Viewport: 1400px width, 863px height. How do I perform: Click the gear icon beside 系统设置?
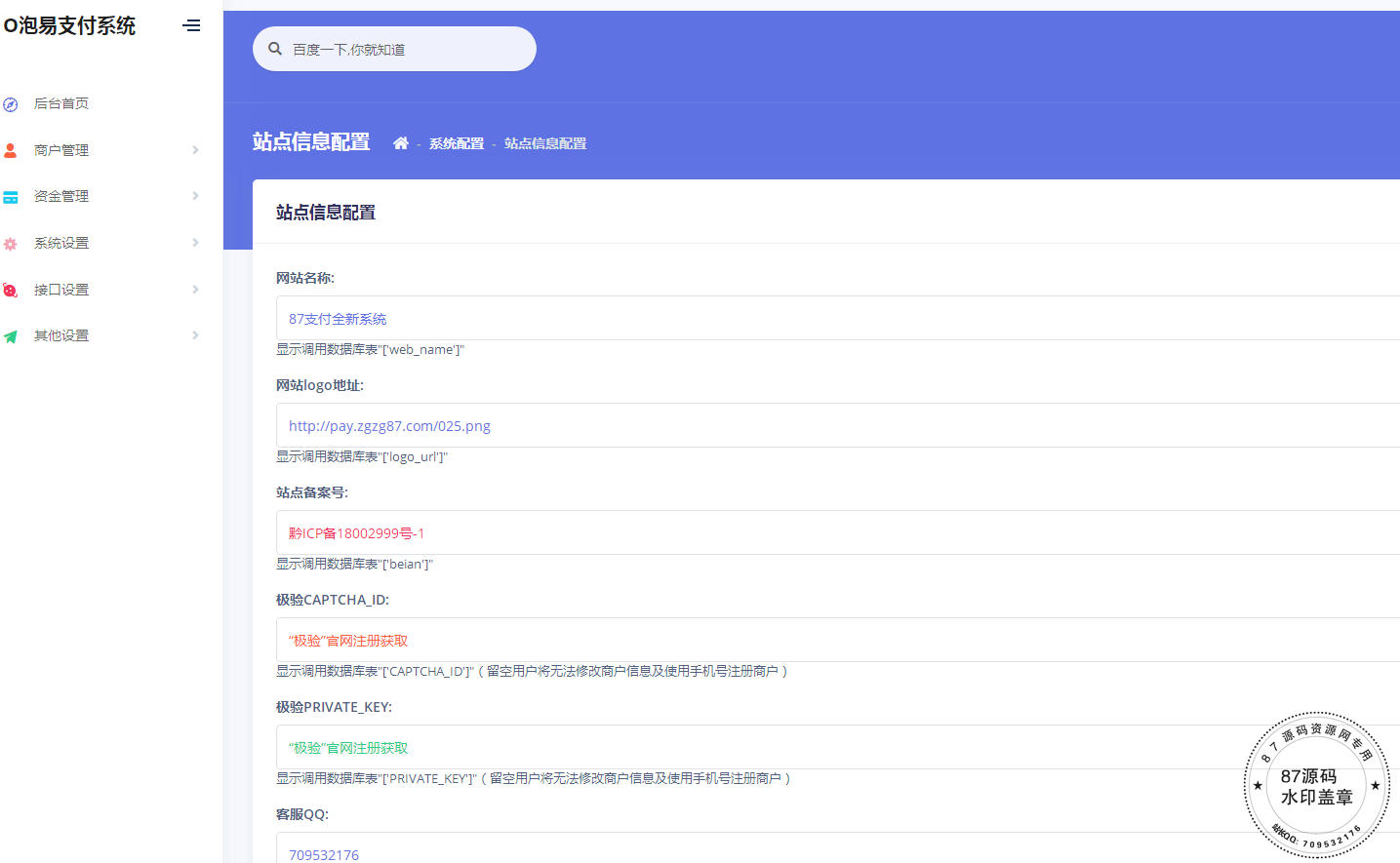click(11, 244)
